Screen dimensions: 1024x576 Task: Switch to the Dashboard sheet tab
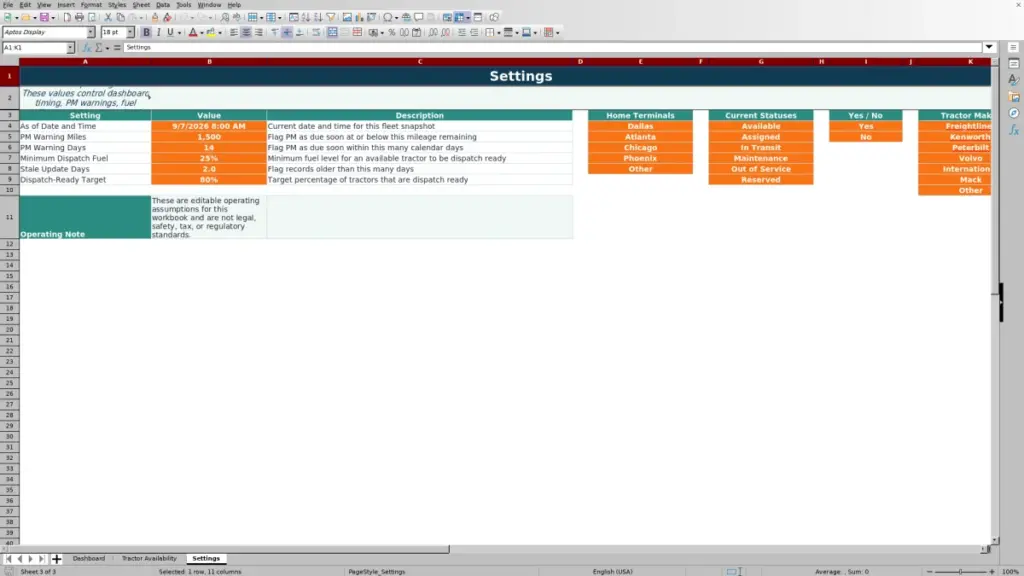(89, 558)
